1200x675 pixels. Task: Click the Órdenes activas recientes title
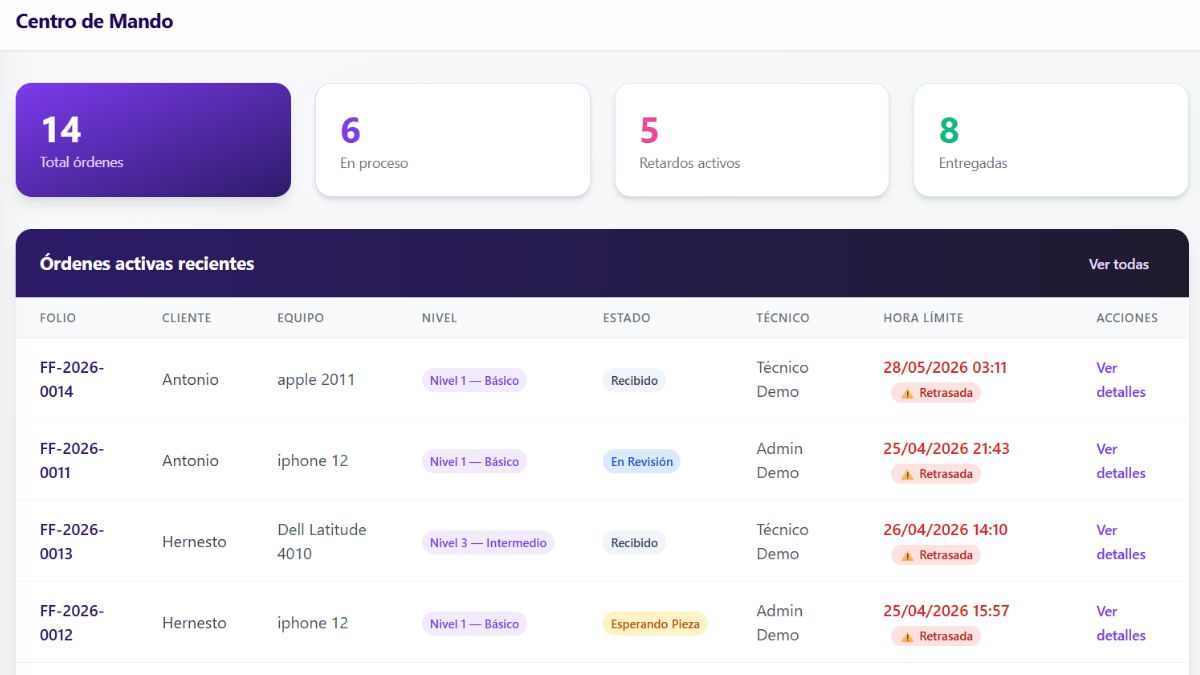tap(147, 264)
